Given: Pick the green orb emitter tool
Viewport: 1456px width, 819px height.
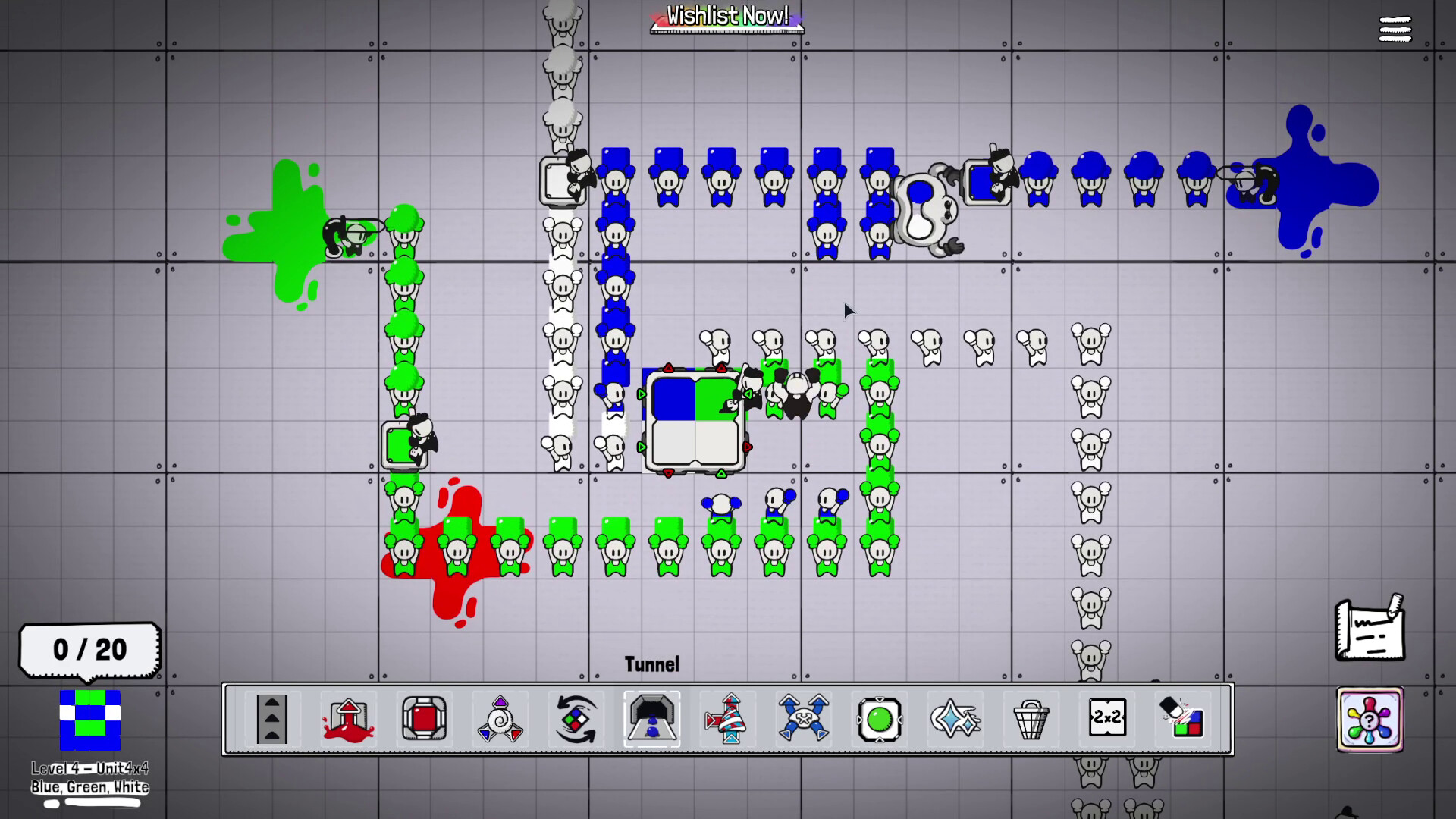Looking at the screenshot, I should tap(879, 719).
